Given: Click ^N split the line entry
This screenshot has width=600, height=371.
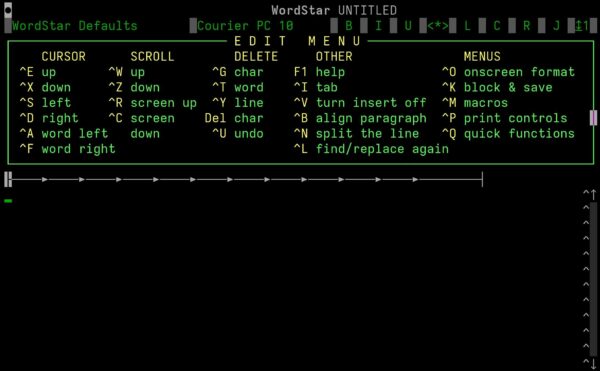Looking at the screenshot, I should tap(356, 133).
